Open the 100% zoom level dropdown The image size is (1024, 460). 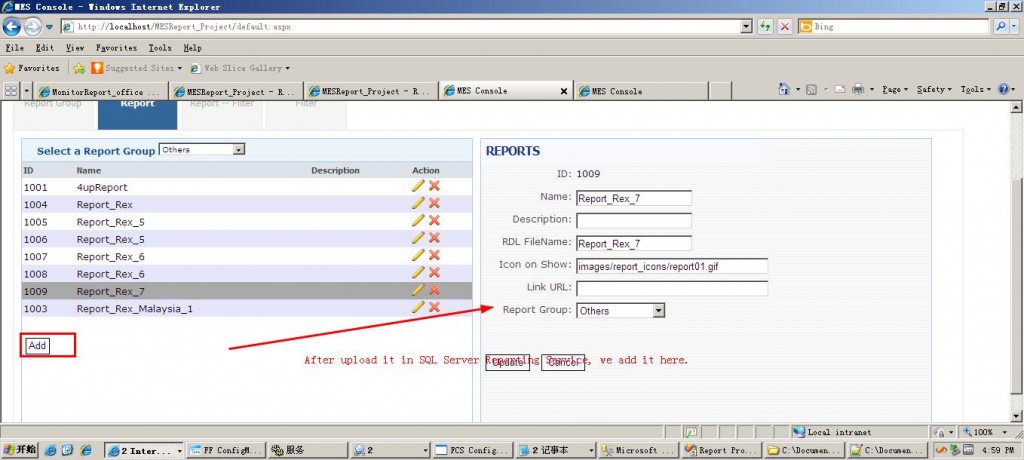click(1005, 432)
